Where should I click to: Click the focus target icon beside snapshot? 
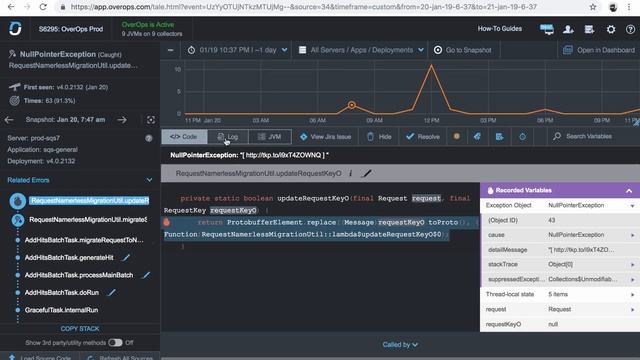pos(151,120)
